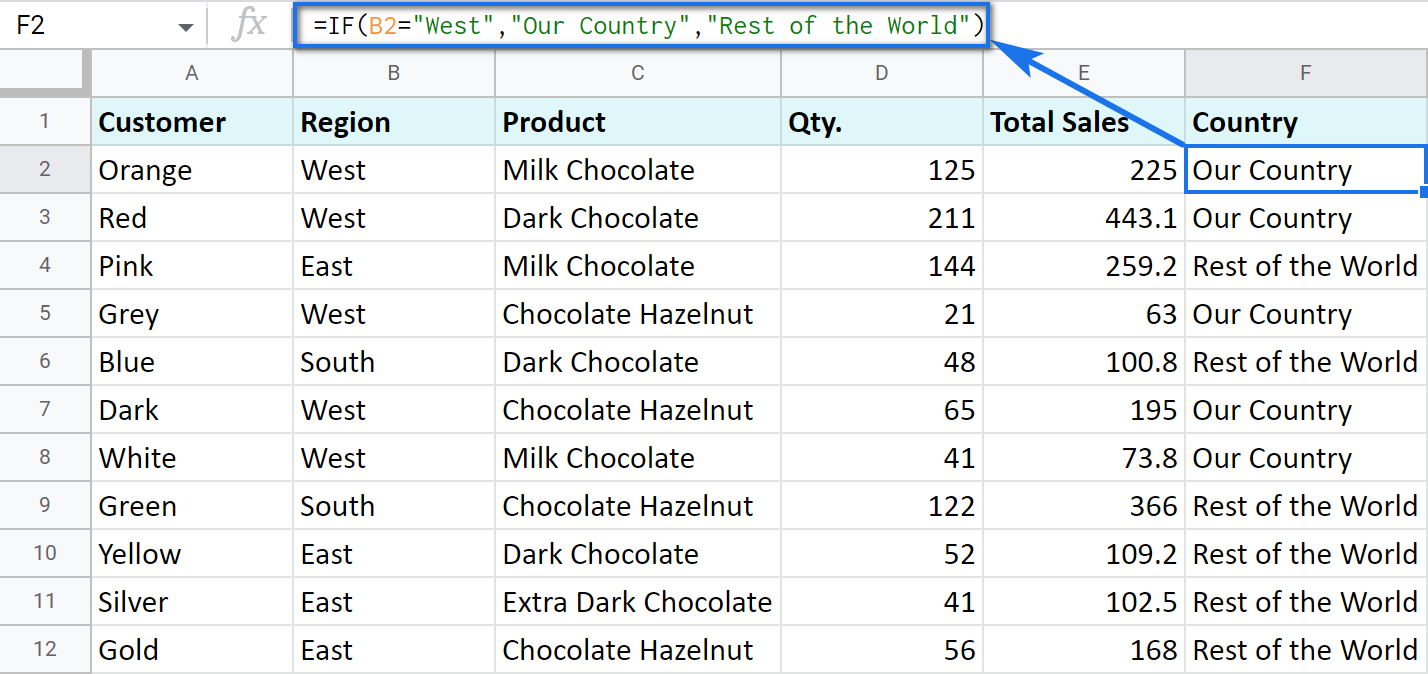Select row 10 header
Image resolution: width=1428 pixels, height=674 pixels.
[45, 554]
